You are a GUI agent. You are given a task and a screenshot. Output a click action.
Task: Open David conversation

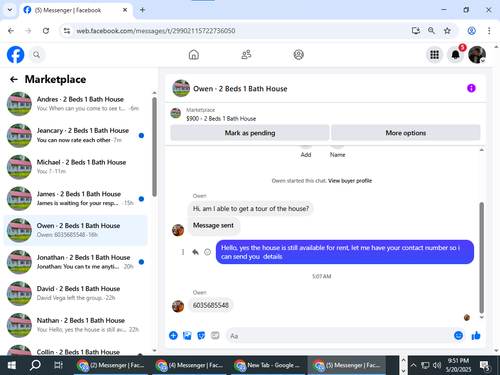point(75,293)
